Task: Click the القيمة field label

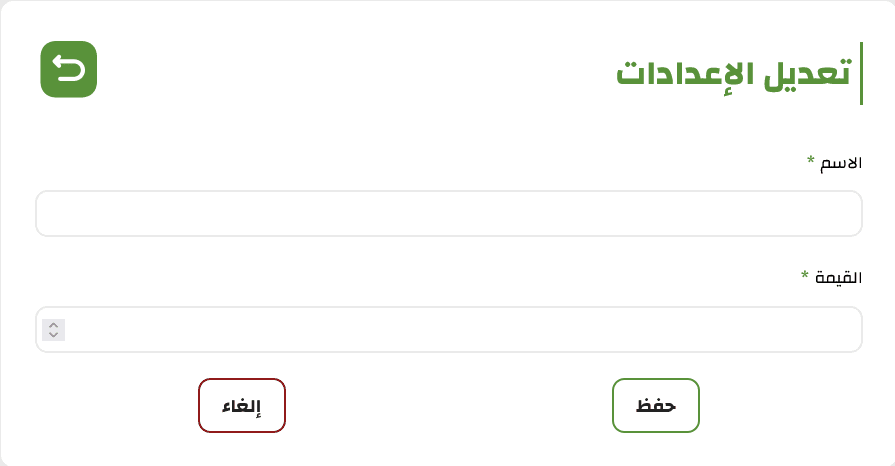Action: tap(838, 278)
